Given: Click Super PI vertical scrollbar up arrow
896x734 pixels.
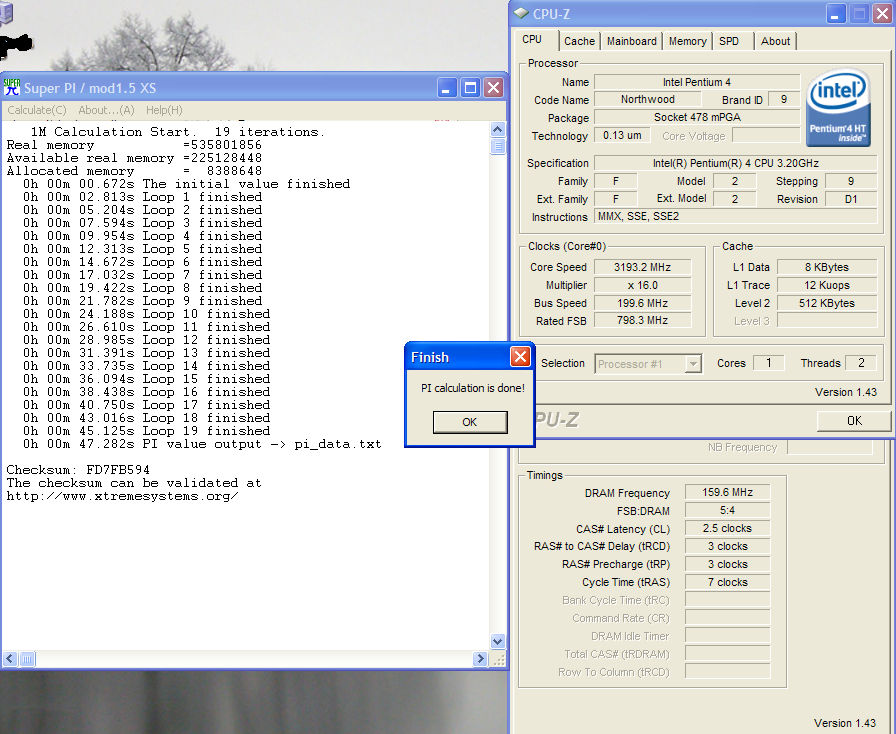Looking at the screenshot, I should (x=498, y=129).
